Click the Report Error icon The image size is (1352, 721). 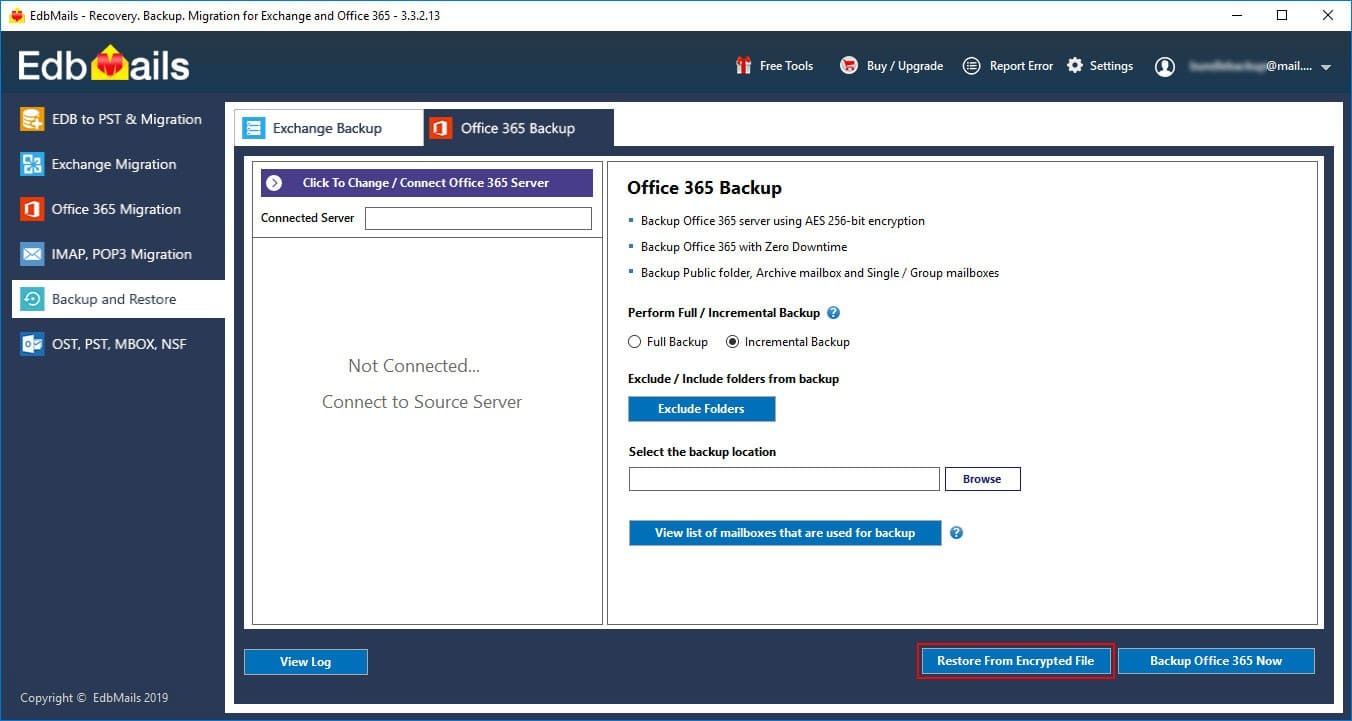(971, 66)
